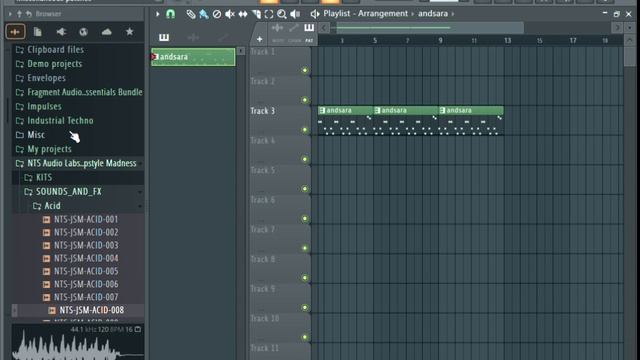Image resolution: width=640 pixels, height=360 pixels.
Task: Switch to the Browser cloud sounds tab
Action: pos(107,32)
